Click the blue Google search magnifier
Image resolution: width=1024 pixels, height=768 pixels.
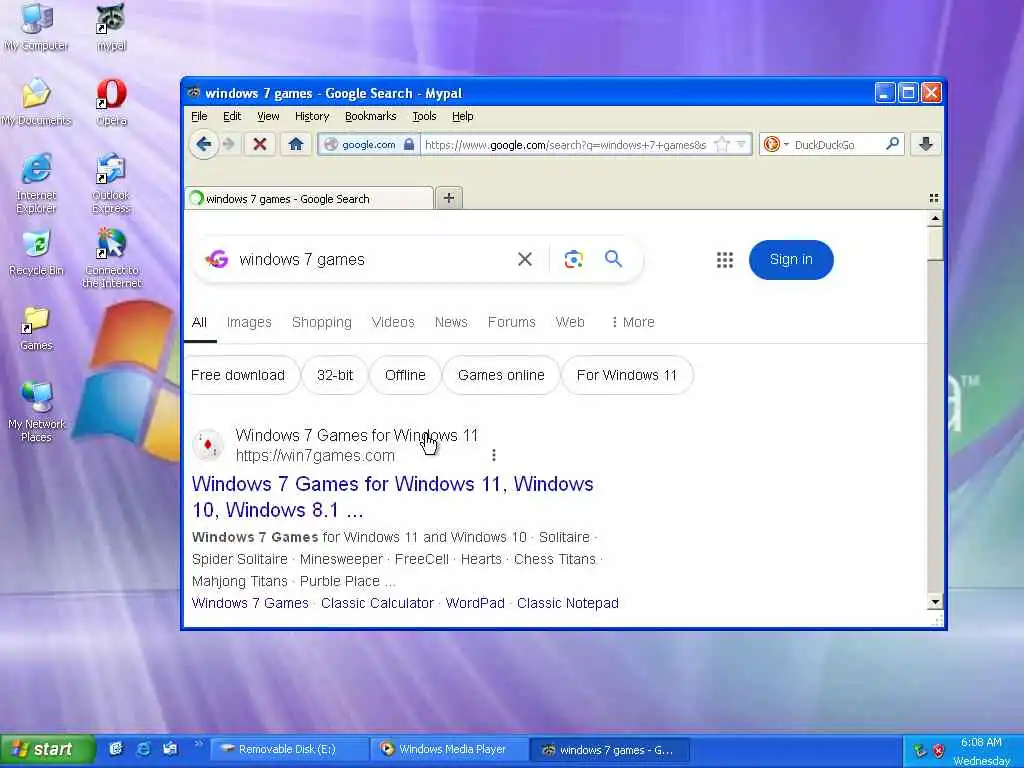tap(613, 259)
